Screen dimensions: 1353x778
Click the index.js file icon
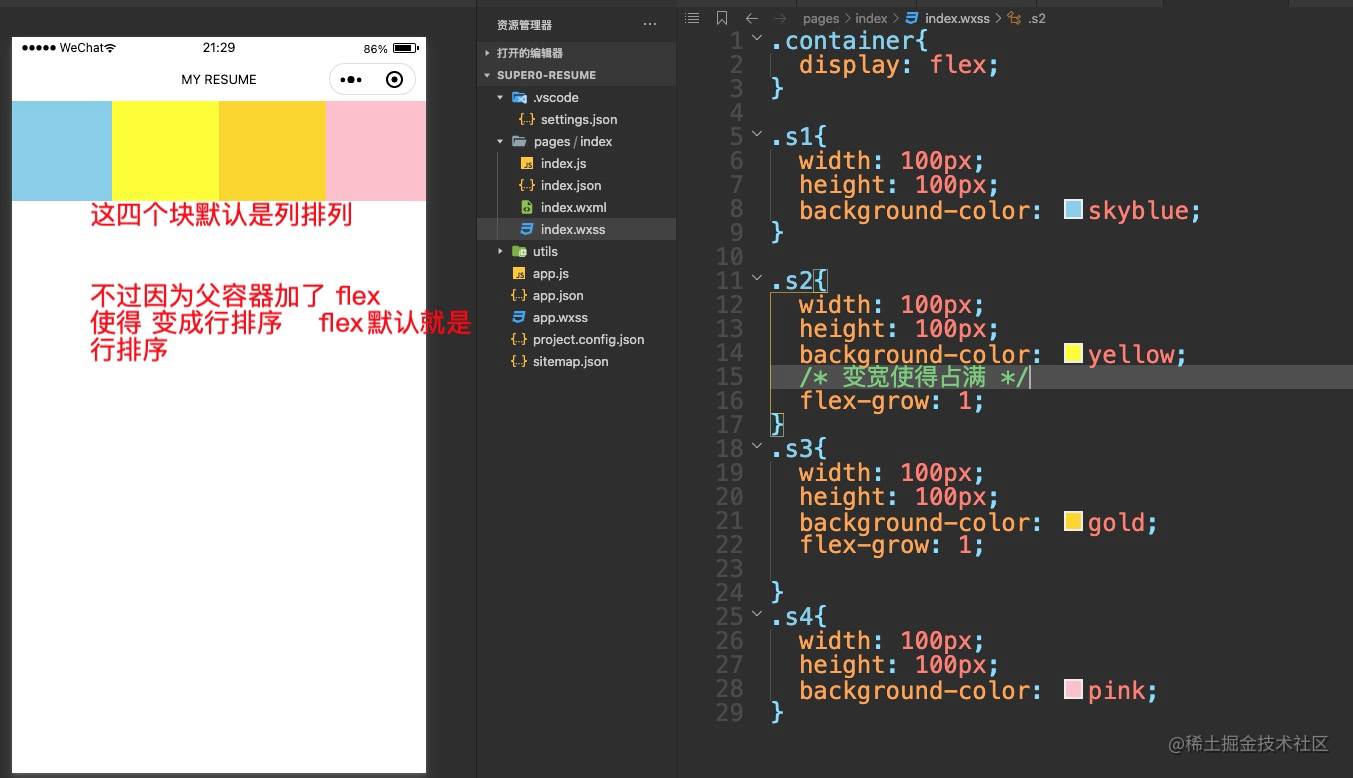(527, 163)
